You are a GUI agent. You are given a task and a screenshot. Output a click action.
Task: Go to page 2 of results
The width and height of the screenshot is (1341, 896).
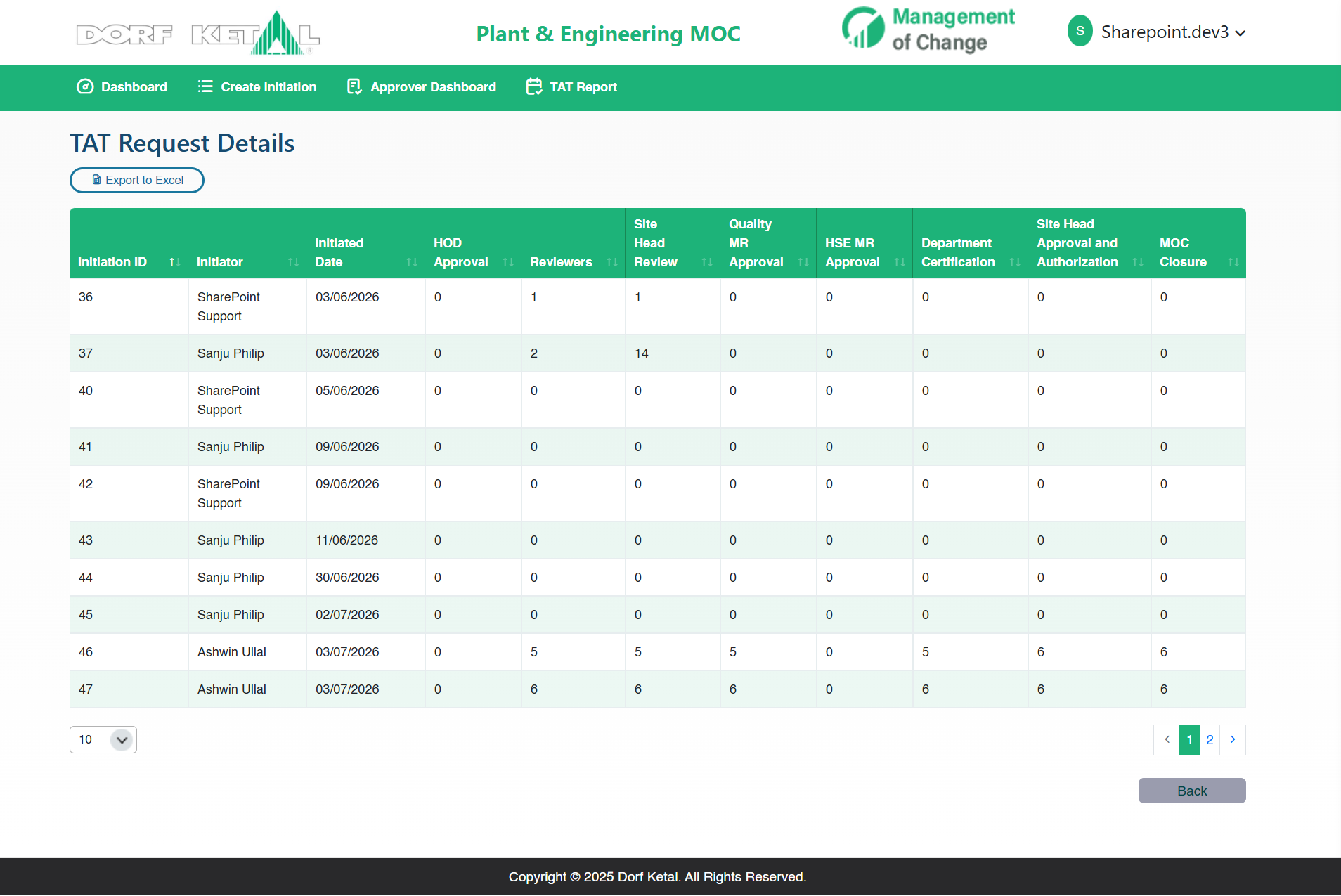[1210, 739]
